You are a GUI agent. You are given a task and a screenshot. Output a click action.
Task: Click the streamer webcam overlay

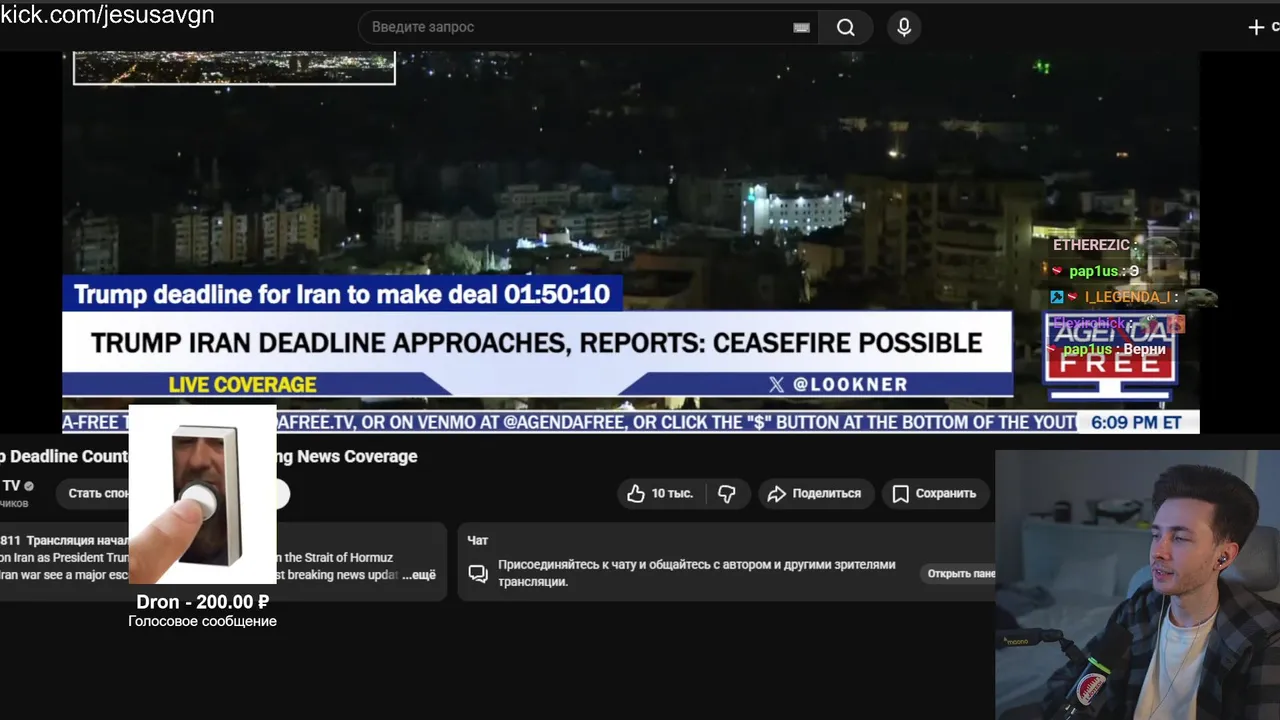pyautogui.click(x=1138, y=585)
